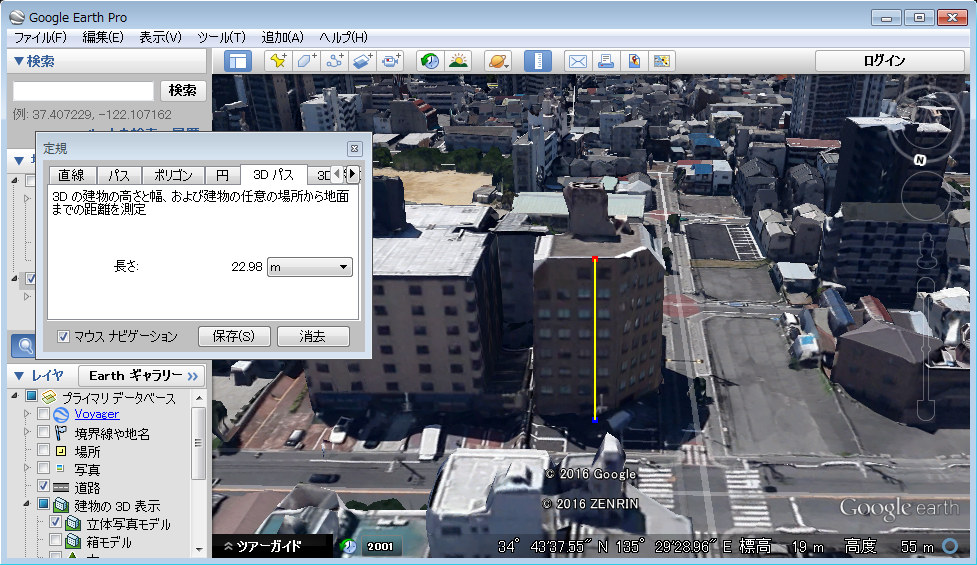Click the compass N ring

coord(920,160)
